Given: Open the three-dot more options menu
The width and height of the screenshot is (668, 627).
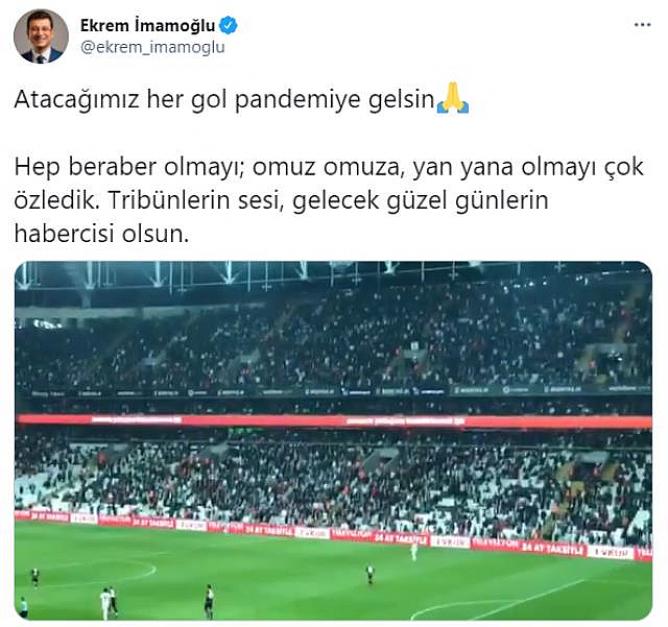Looking at the screenshot, I should click(x=642, y=25).
